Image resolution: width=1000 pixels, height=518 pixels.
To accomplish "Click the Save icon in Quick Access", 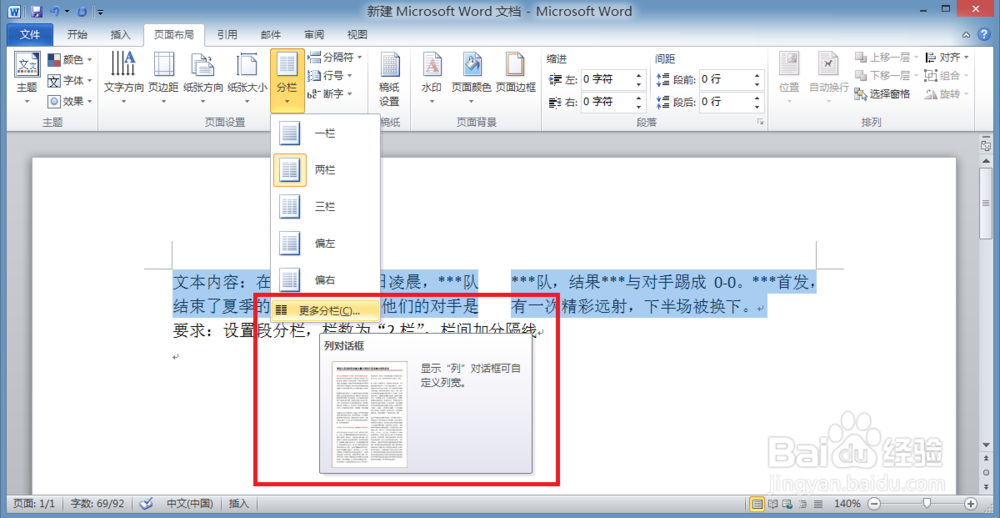I will pos(36,11).
